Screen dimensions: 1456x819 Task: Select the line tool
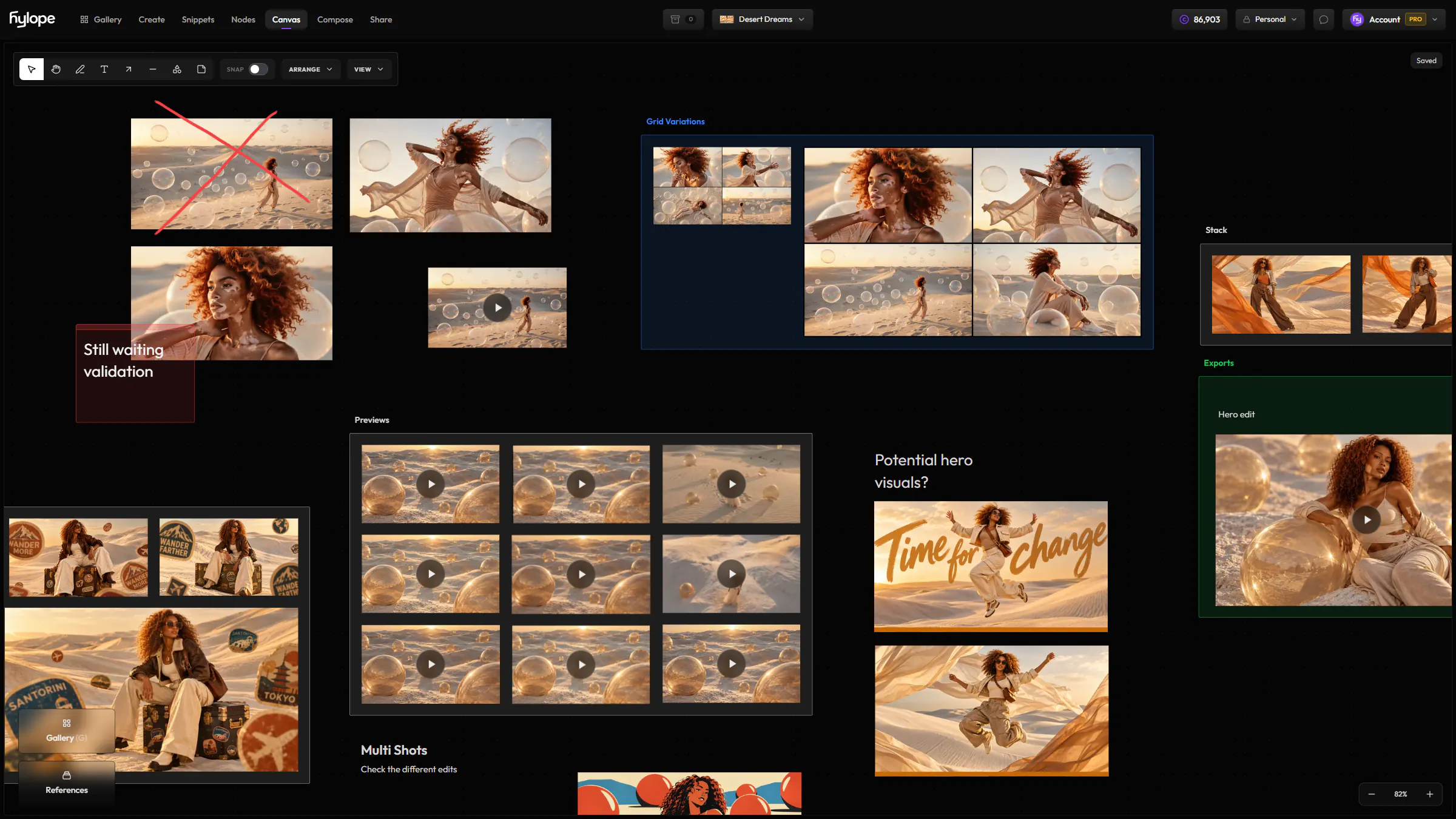(x=153, y=69)
